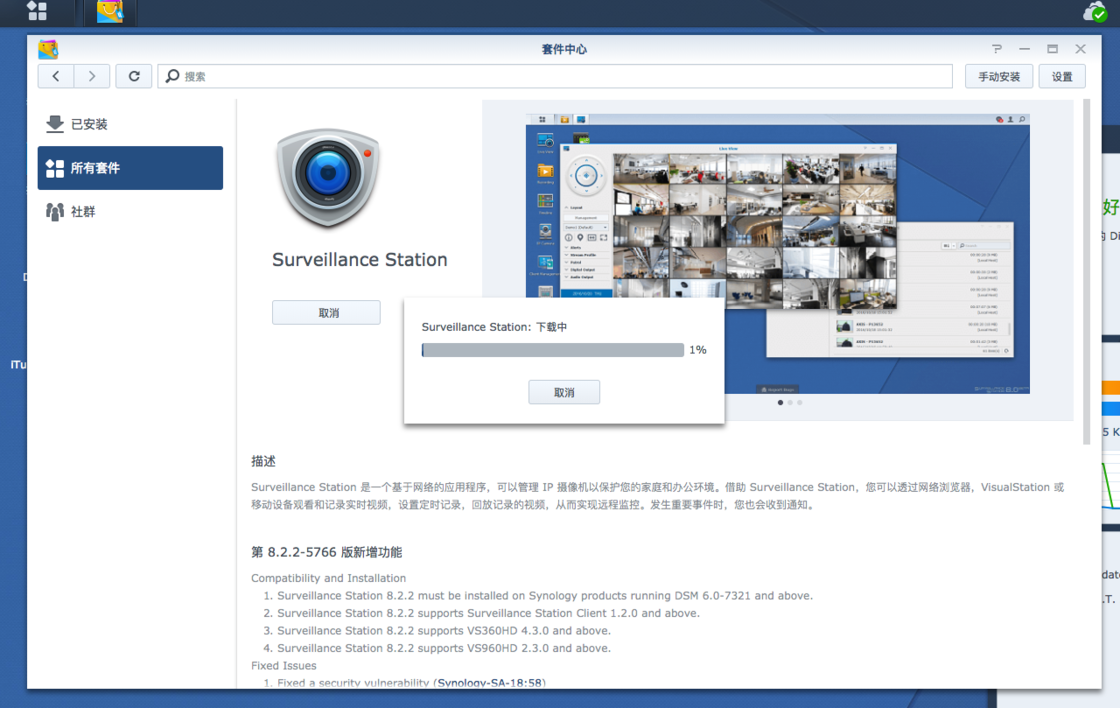Click the cloud status icon in top bar
1120x708 pixels.
1095,12
